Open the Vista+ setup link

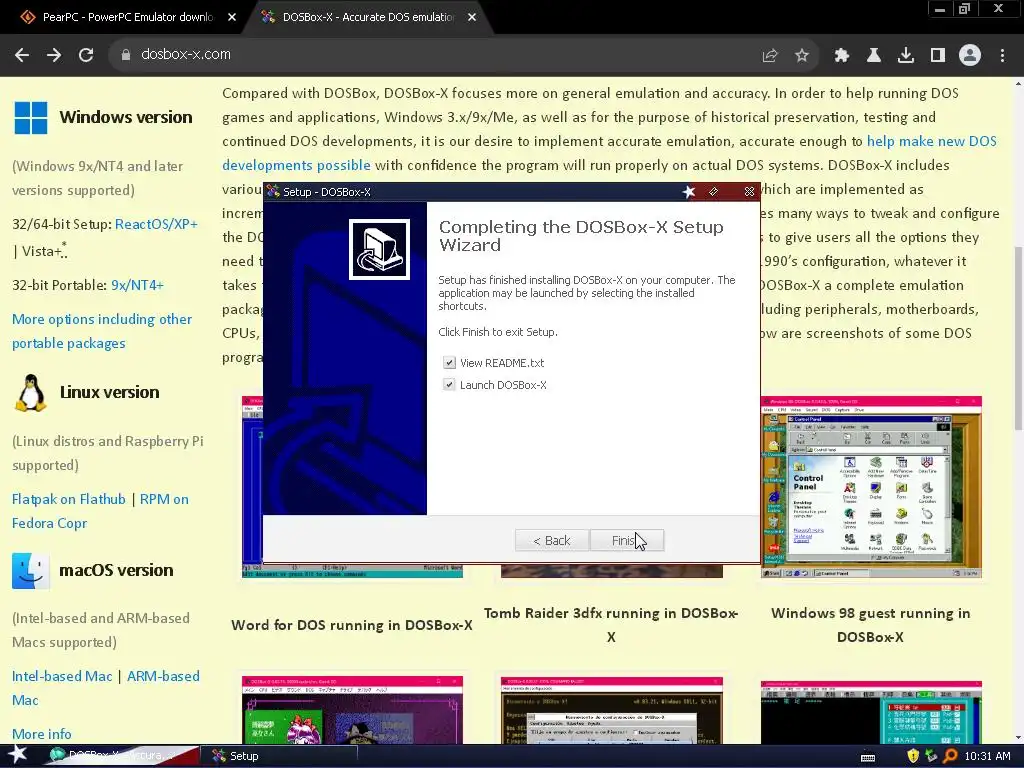coord(41,251)
